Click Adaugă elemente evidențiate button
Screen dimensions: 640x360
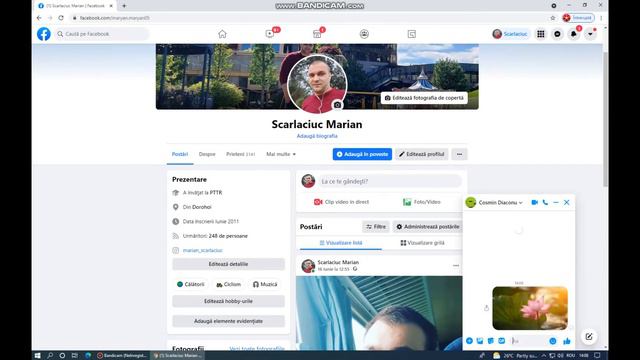coord(228,321)
